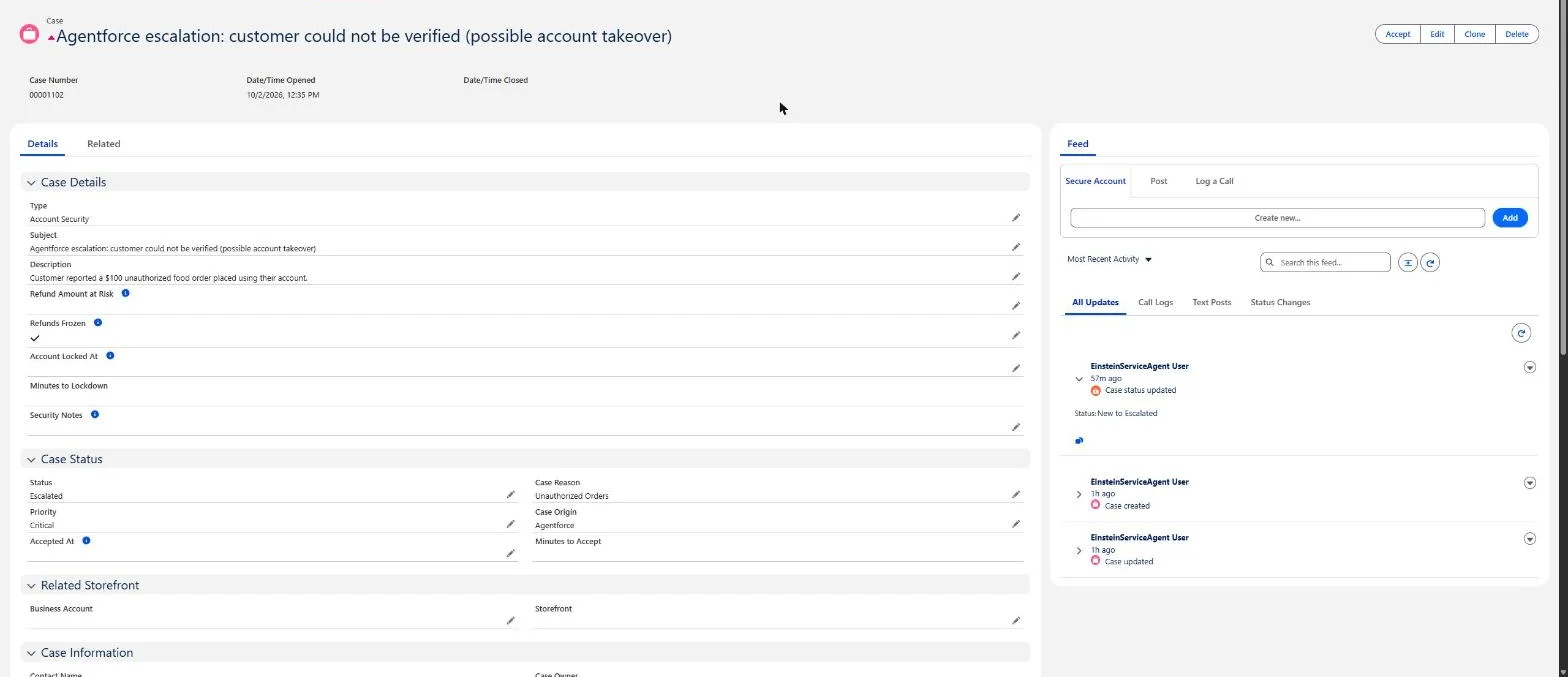The height and width of the screenshot is (677, 1568).
Task: Edit the Priority field pencil icon
Action: coord(510,524)
